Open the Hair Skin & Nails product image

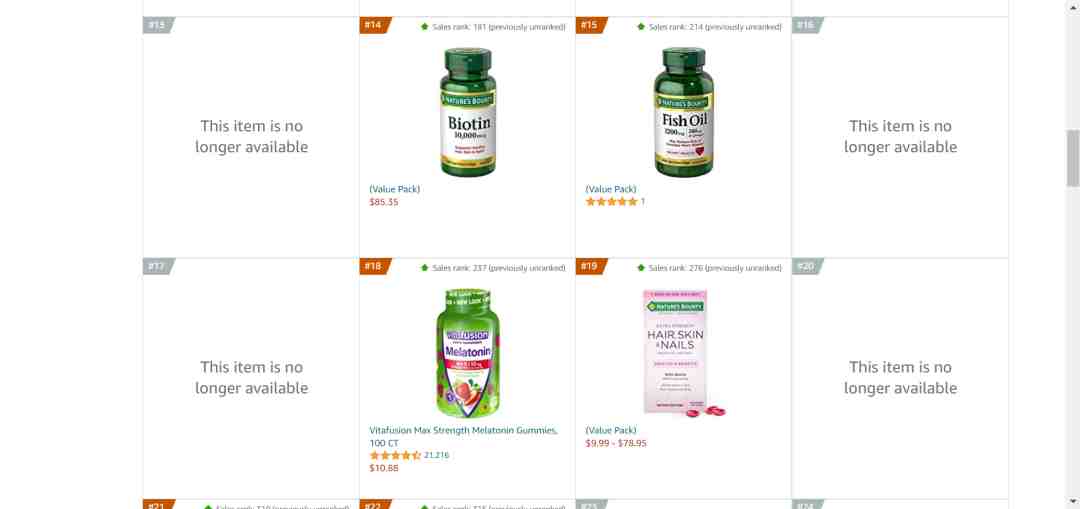(683, 353)
